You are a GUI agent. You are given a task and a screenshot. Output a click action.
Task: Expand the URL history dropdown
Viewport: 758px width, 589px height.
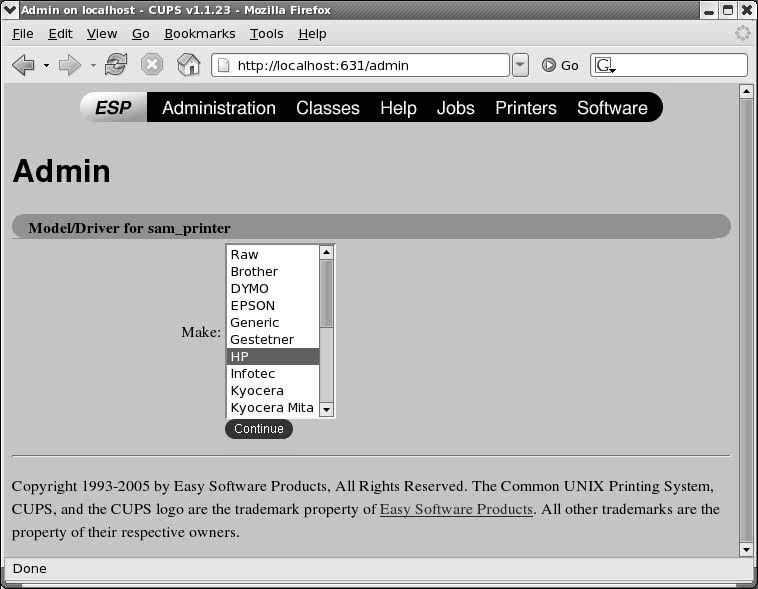[520, 65]
